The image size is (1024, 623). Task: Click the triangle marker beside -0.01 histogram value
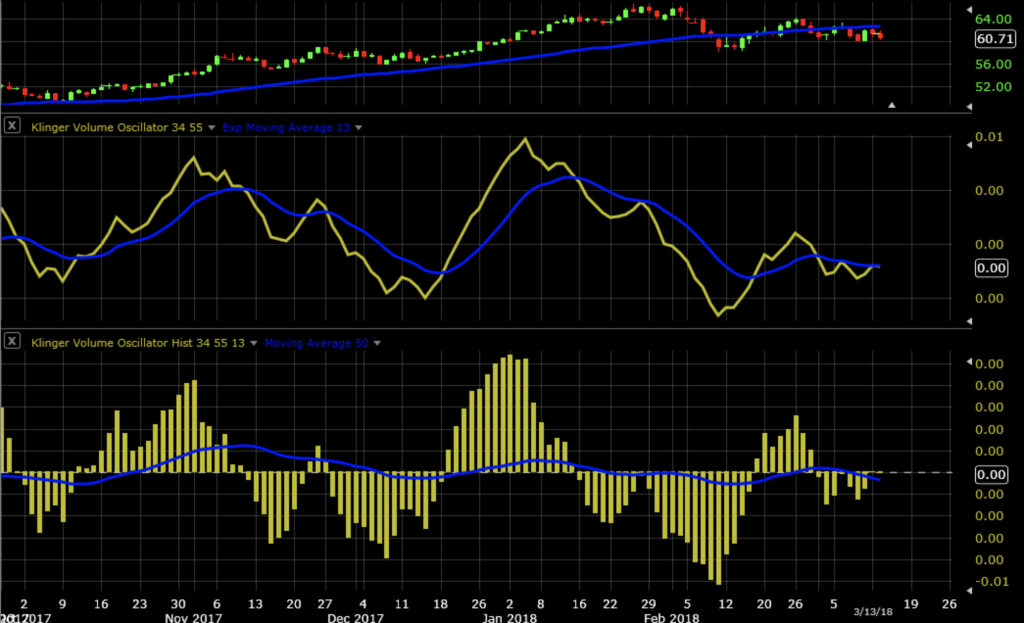coord(968,583)
